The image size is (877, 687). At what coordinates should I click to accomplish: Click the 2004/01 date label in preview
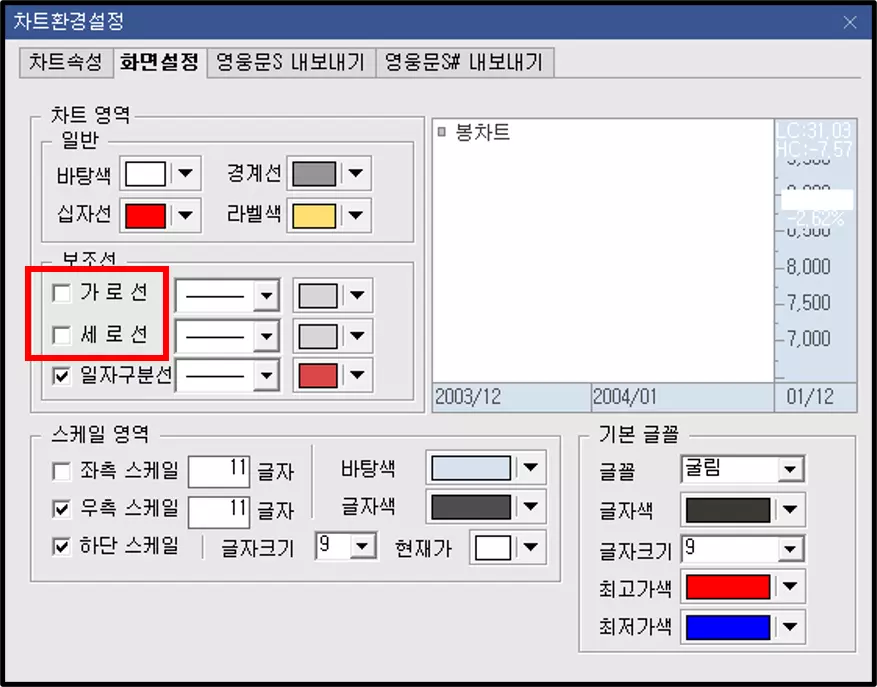pyautogui.click(x=625, y=397)
